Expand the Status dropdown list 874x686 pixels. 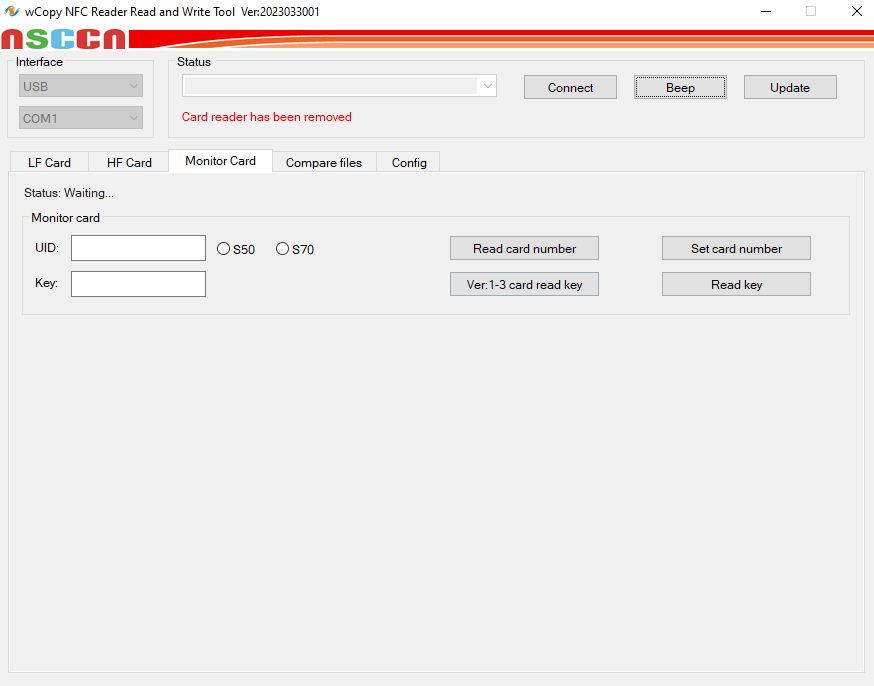[x=487, y=85]
